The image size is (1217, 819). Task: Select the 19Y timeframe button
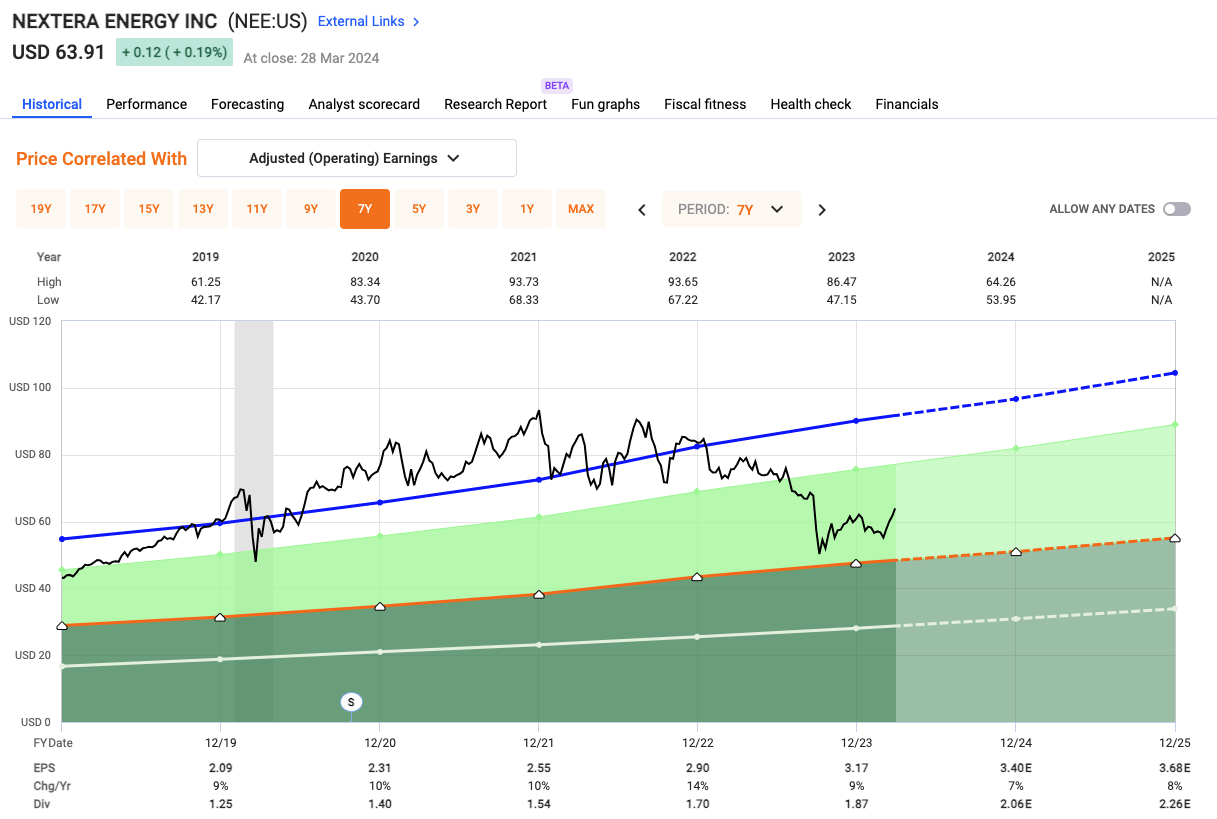click(41, 209)
